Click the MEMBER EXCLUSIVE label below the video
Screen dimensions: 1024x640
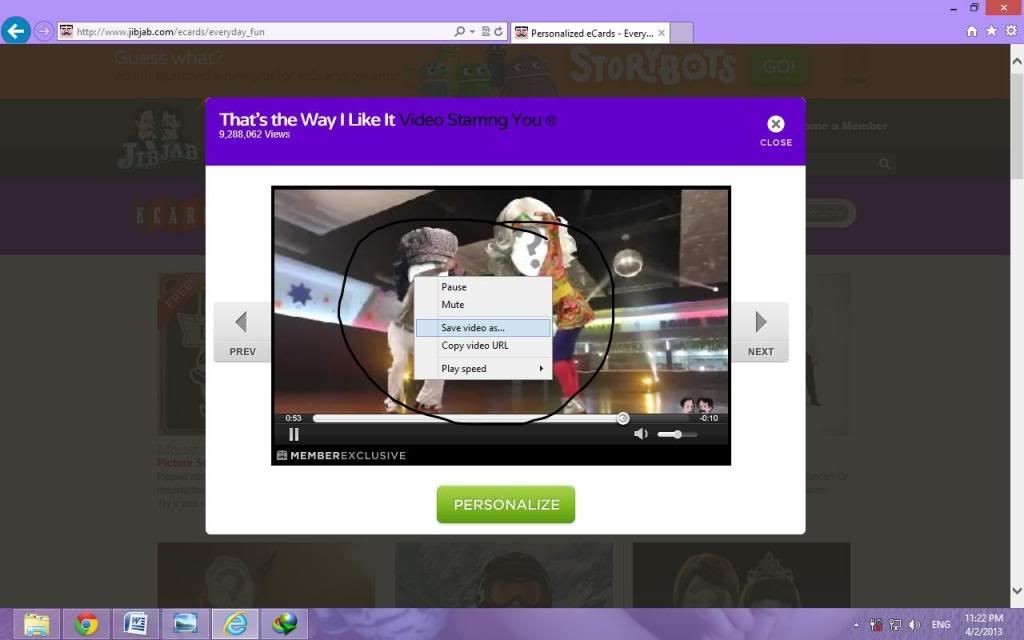(x=342, y=455)
